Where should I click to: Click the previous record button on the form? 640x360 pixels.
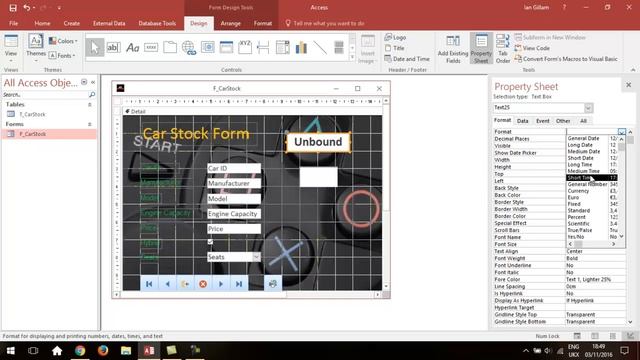coord(167,284)
